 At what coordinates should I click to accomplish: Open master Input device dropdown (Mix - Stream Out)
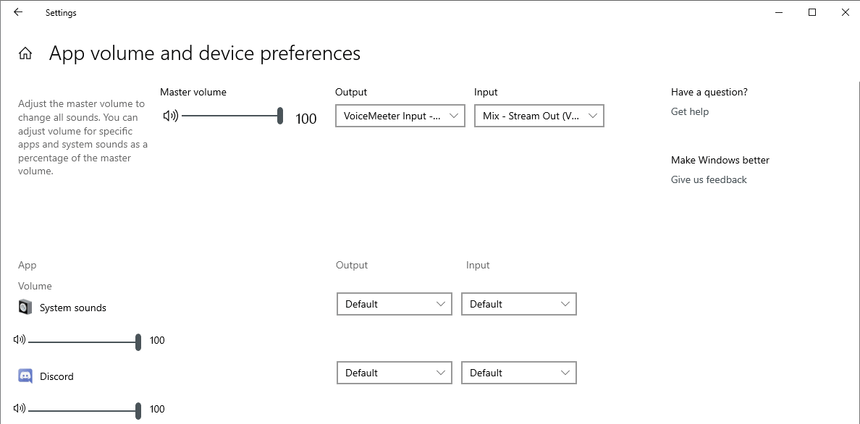click(538, 116)
